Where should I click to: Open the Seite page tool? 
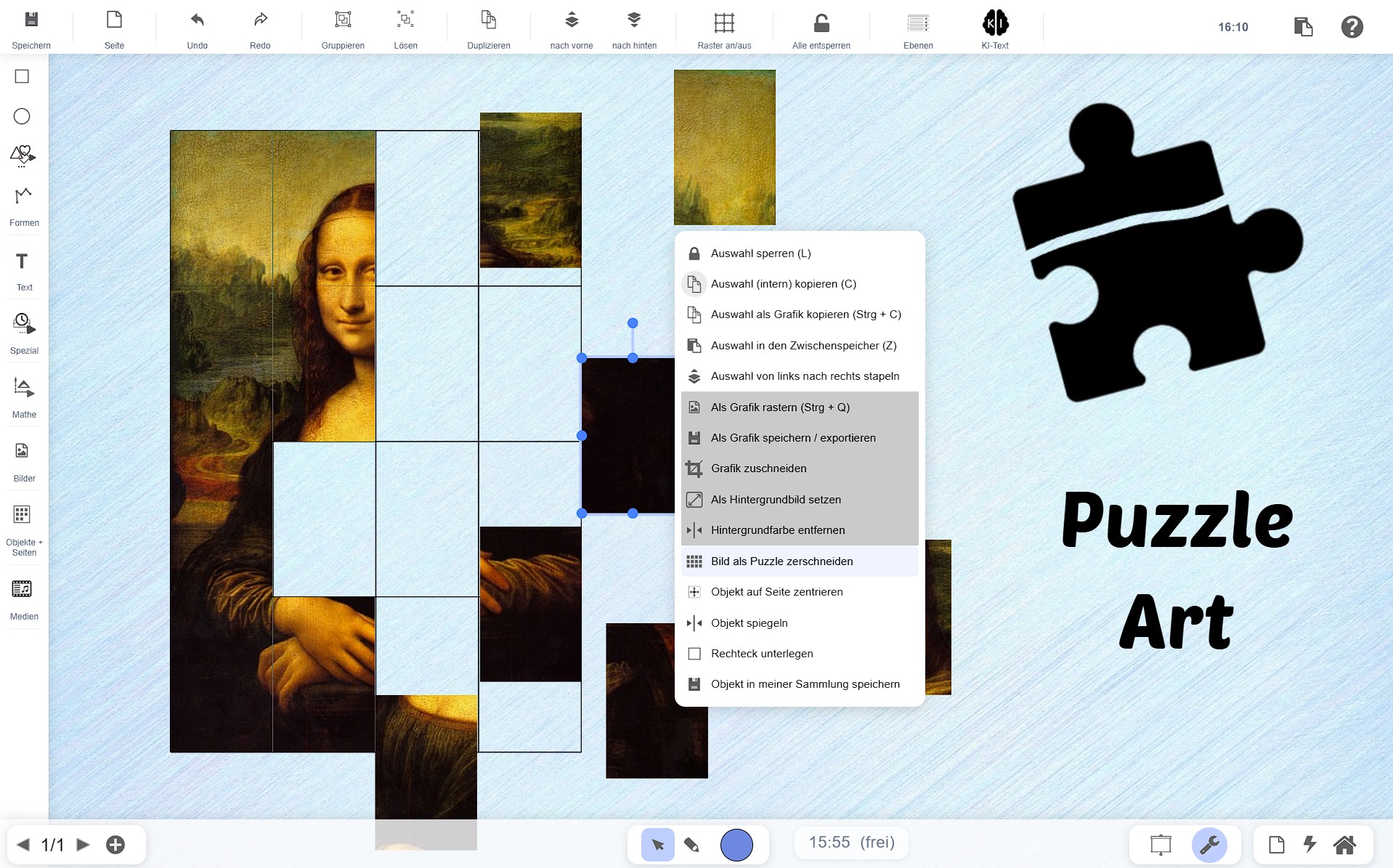(x=114, y=20)
